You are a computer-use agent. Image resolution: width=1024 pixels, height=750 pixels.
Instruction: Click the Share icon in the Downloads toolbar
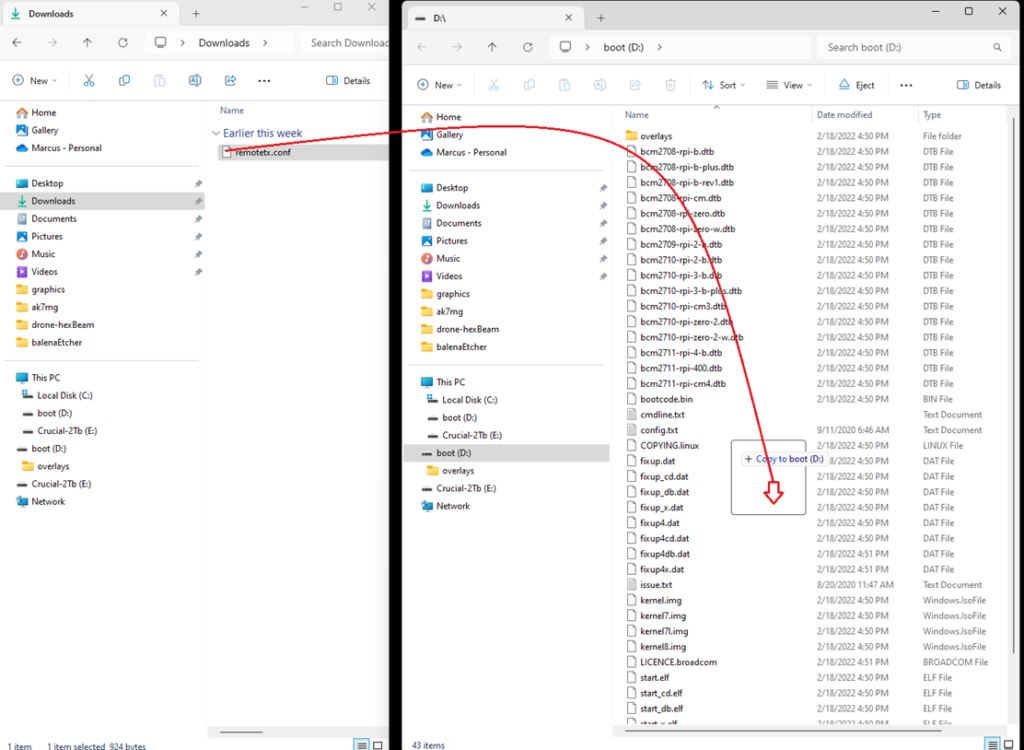pos(229,80)
